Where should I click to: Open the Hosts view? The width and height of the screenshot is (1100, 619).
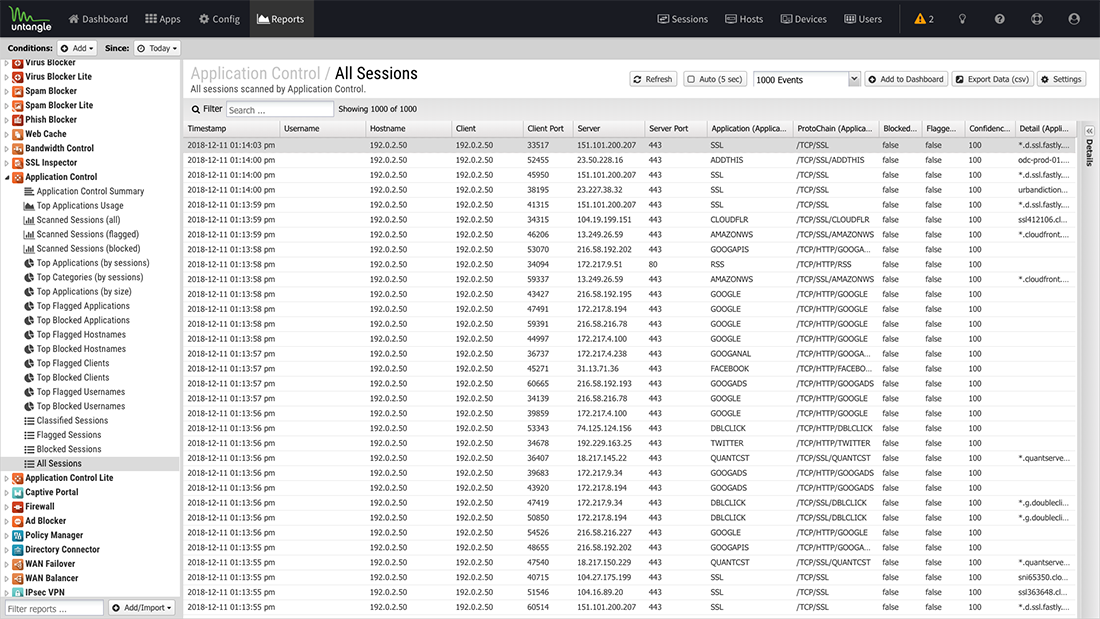coord(744,19)
